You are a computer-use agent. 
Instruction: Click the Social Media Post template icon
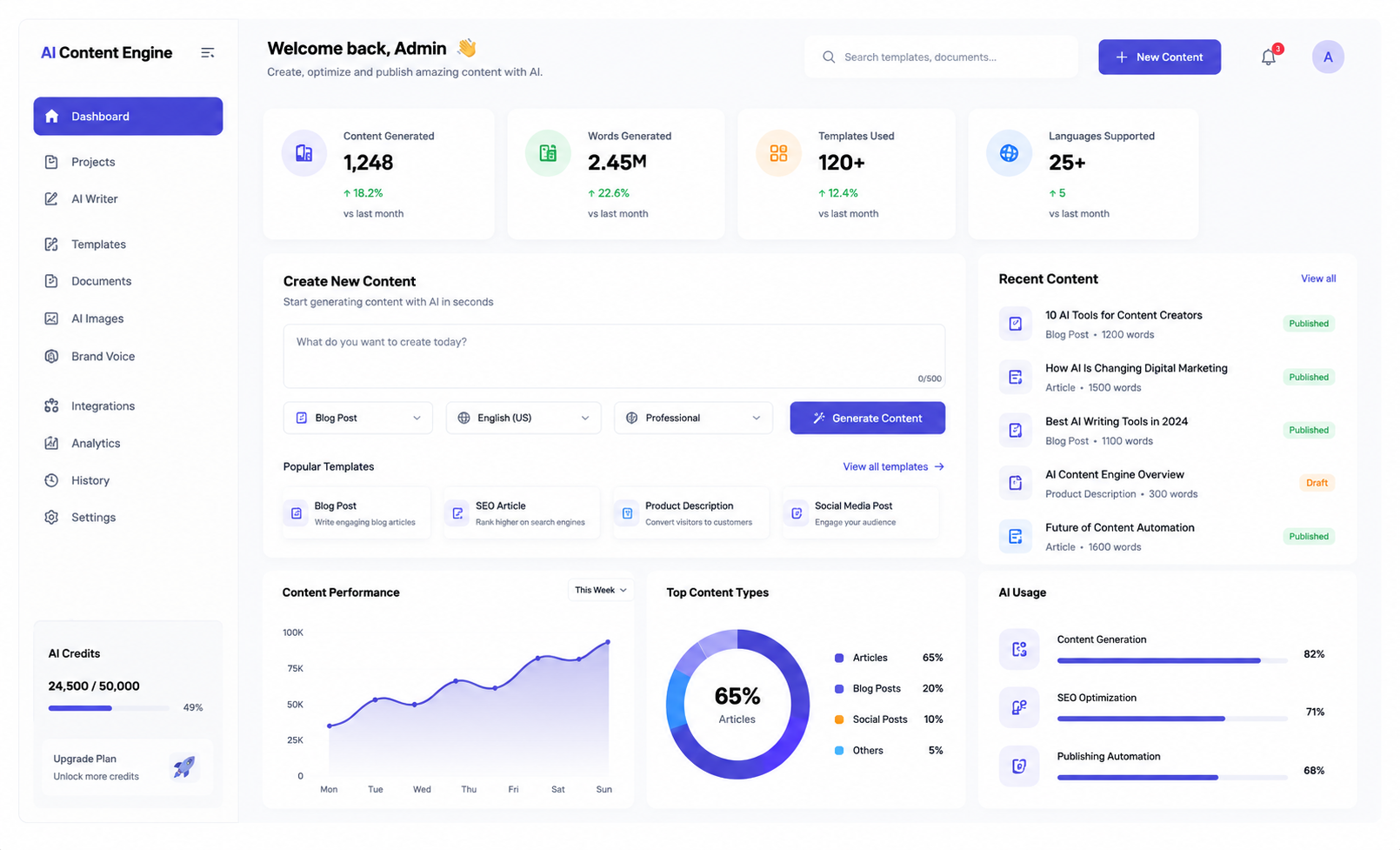pyautogui.click(x=797, y=513)
